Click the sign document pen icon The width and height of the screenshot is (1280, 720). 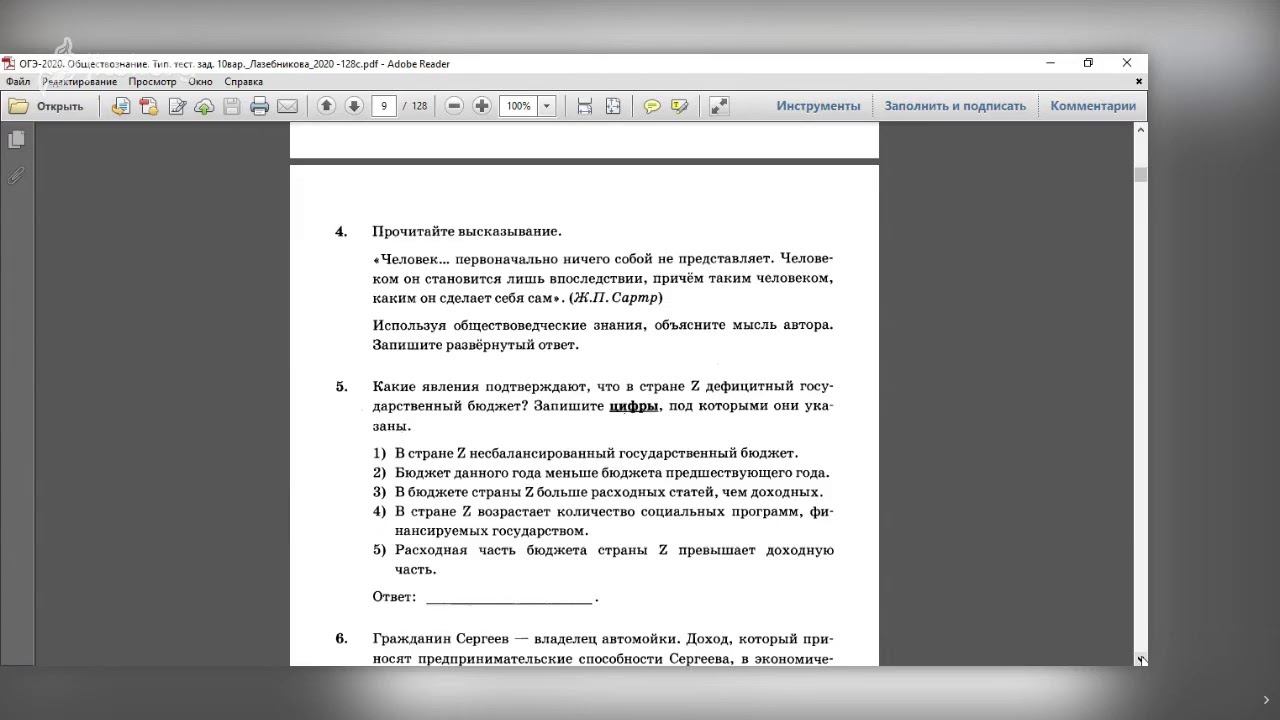coord(177,106)
